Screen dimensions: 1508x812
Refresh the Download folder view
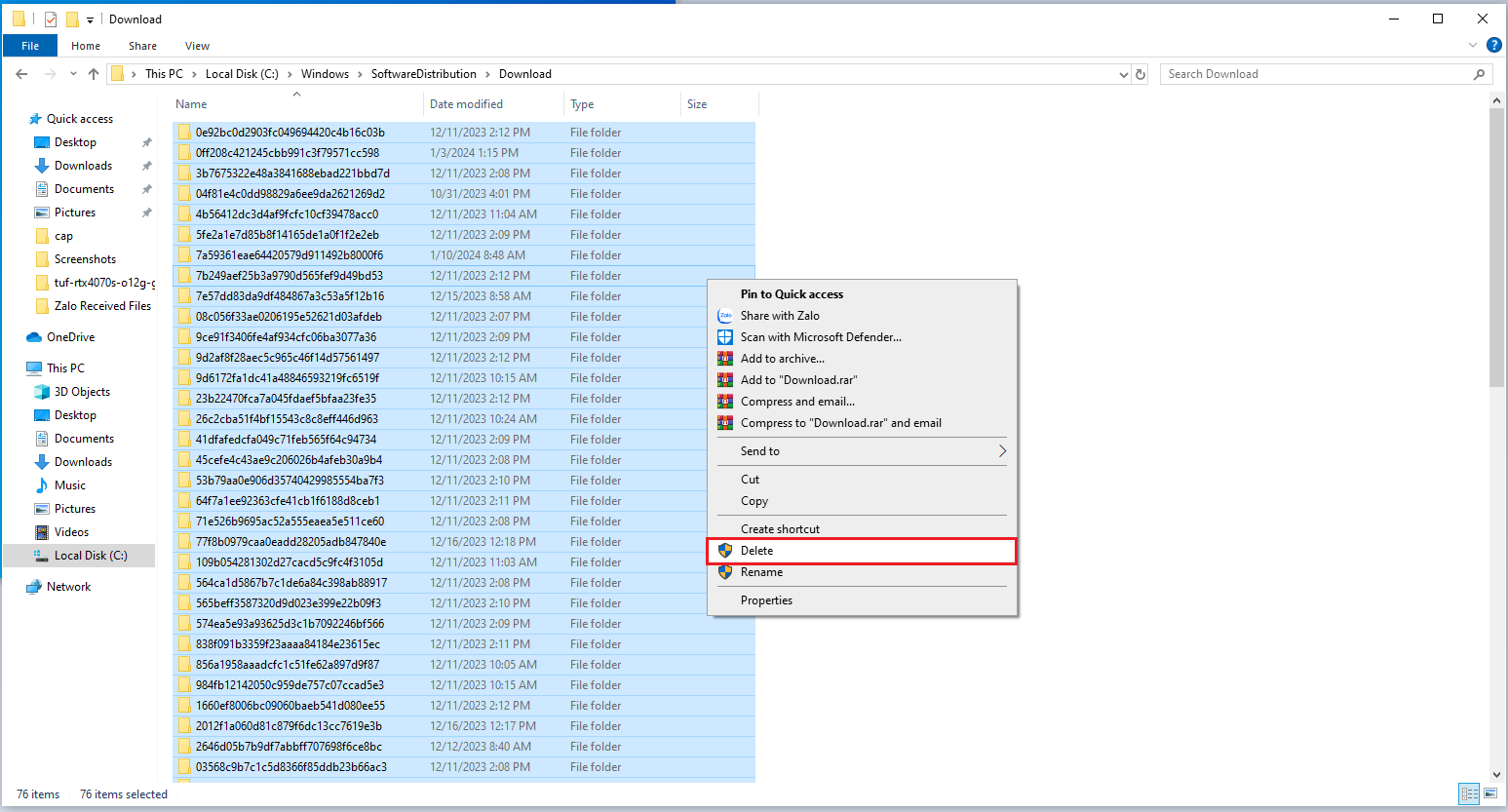pyautogui.click(x=1141, y=74)
